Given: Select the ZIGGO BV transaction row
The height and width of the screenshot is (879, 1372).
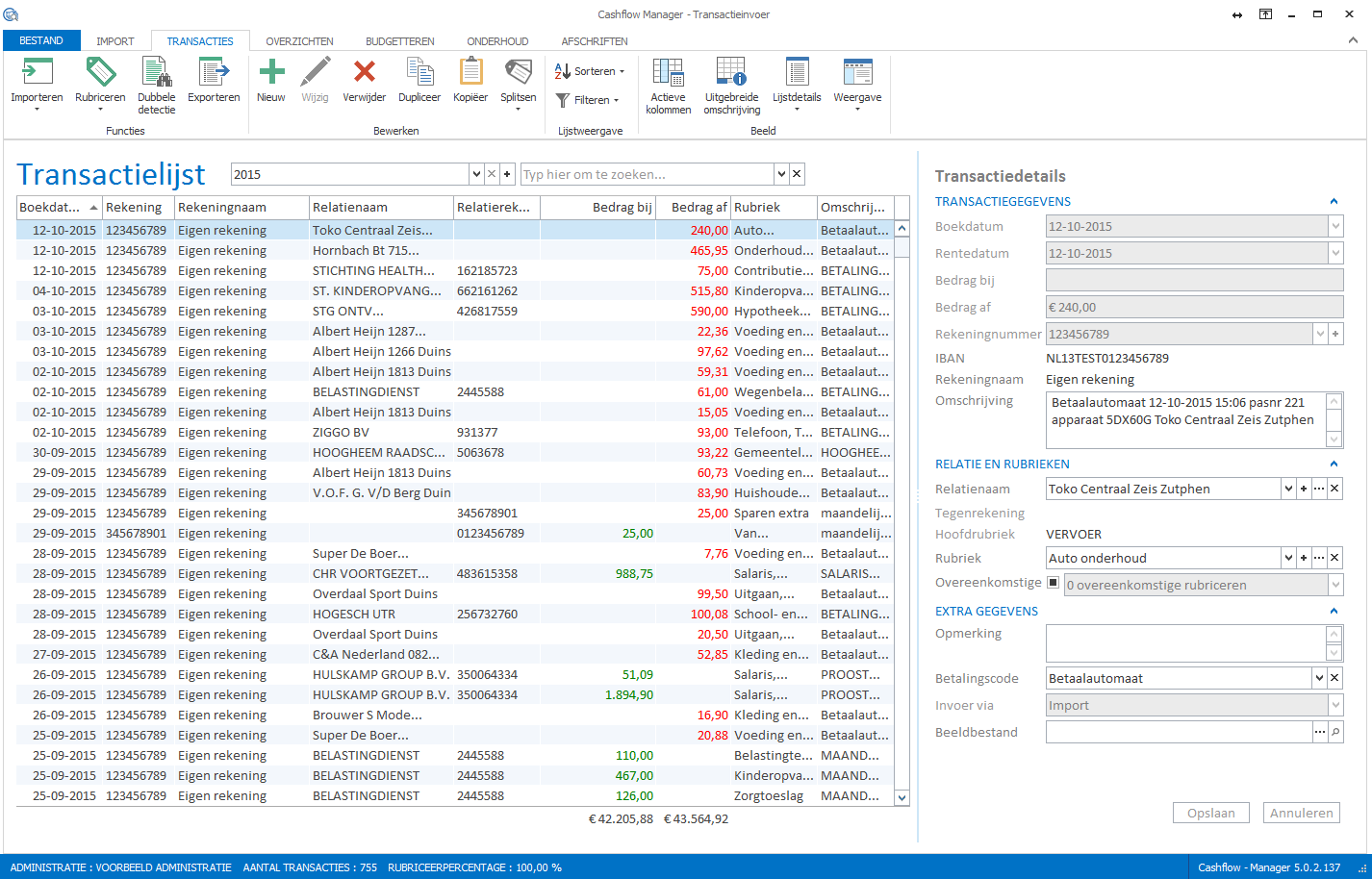Looking at the screenshot, I should click(456, 432).
